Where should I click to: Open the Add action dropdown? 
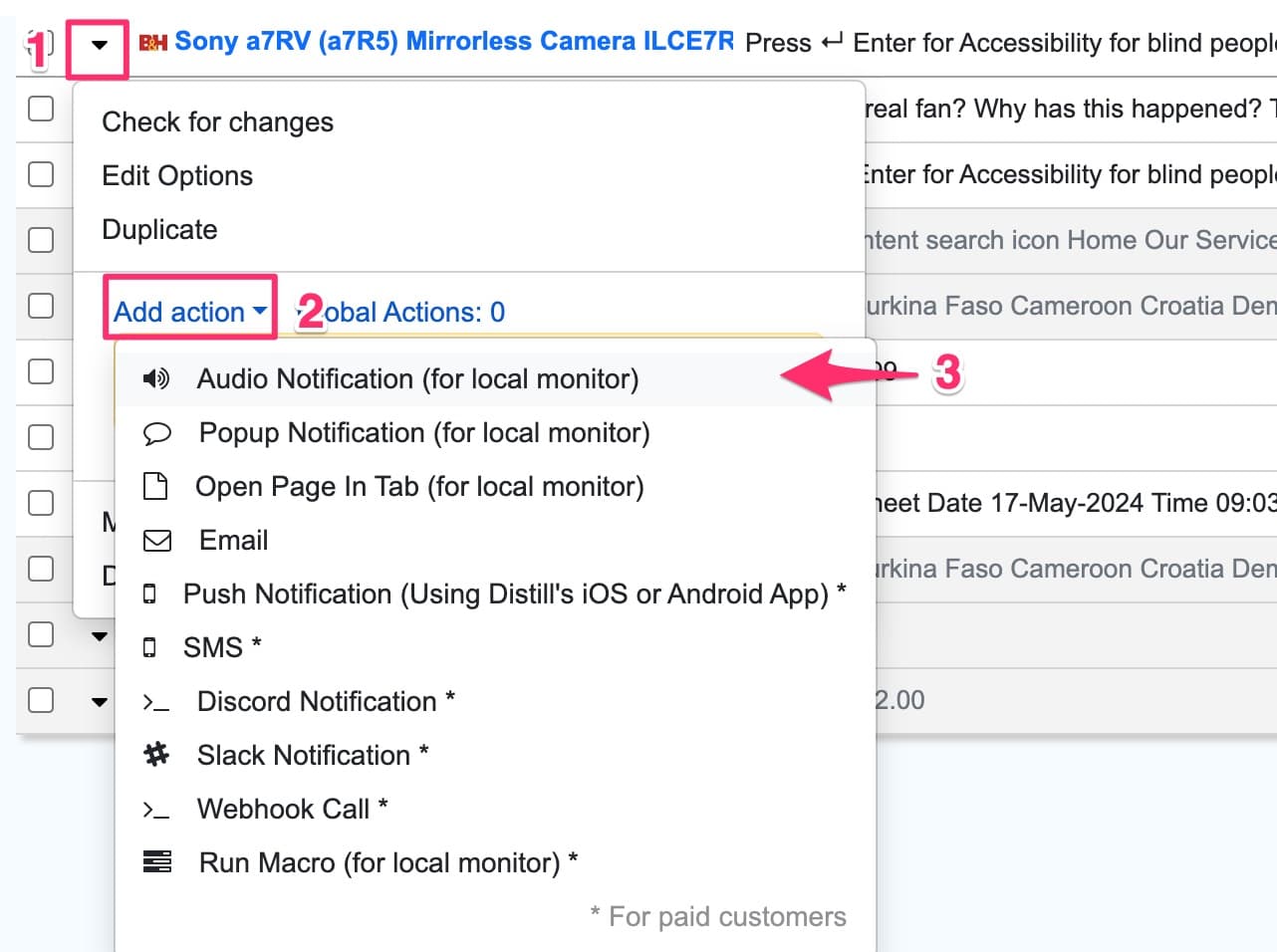coord(188,311)
